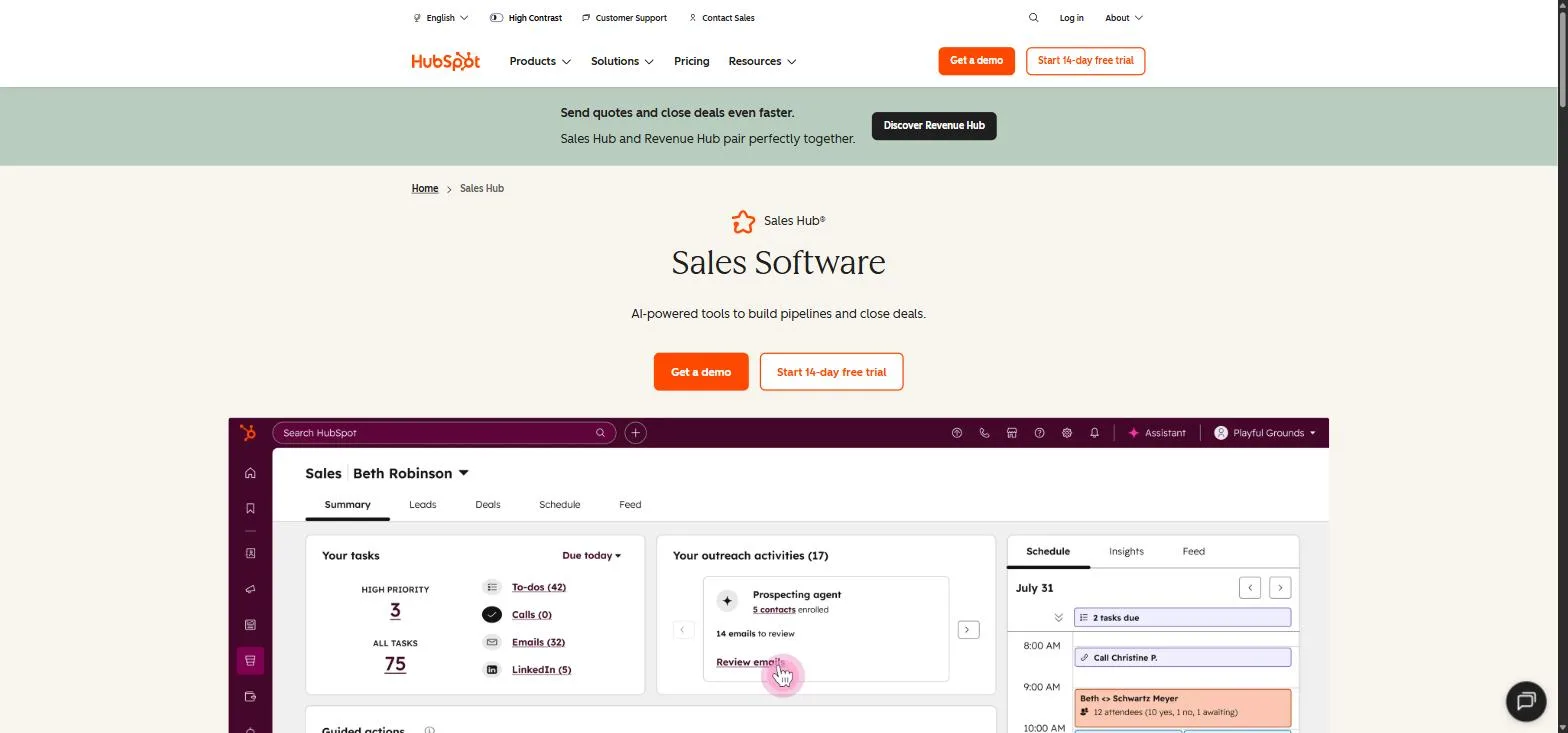The height and width of the screenshot is (733, 1568).
Task: Open the About dropdown
Action: coord(1123,18)
